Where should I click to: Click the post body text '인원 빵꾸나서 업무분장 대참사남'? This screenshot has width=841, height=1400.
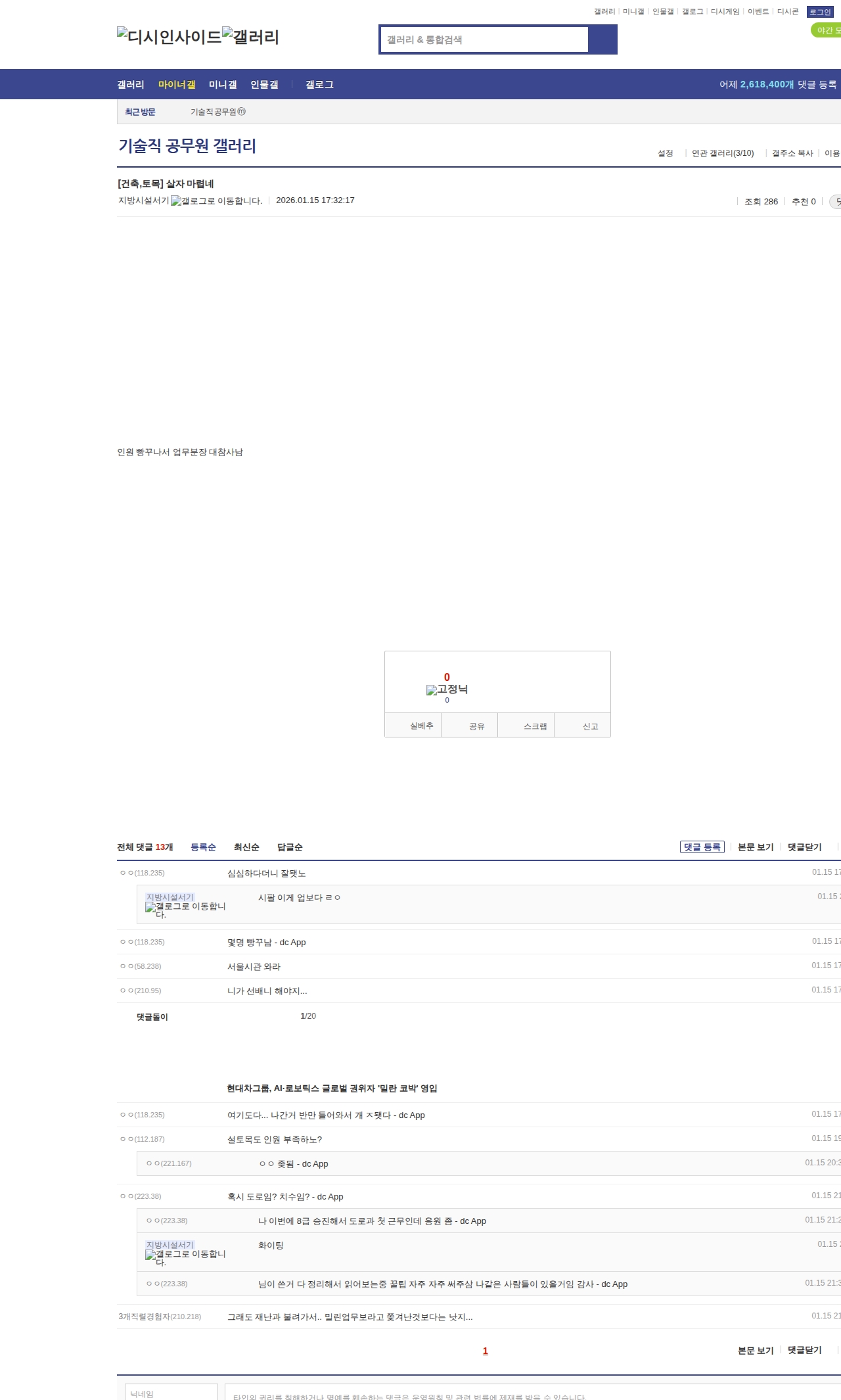(180, 452)
